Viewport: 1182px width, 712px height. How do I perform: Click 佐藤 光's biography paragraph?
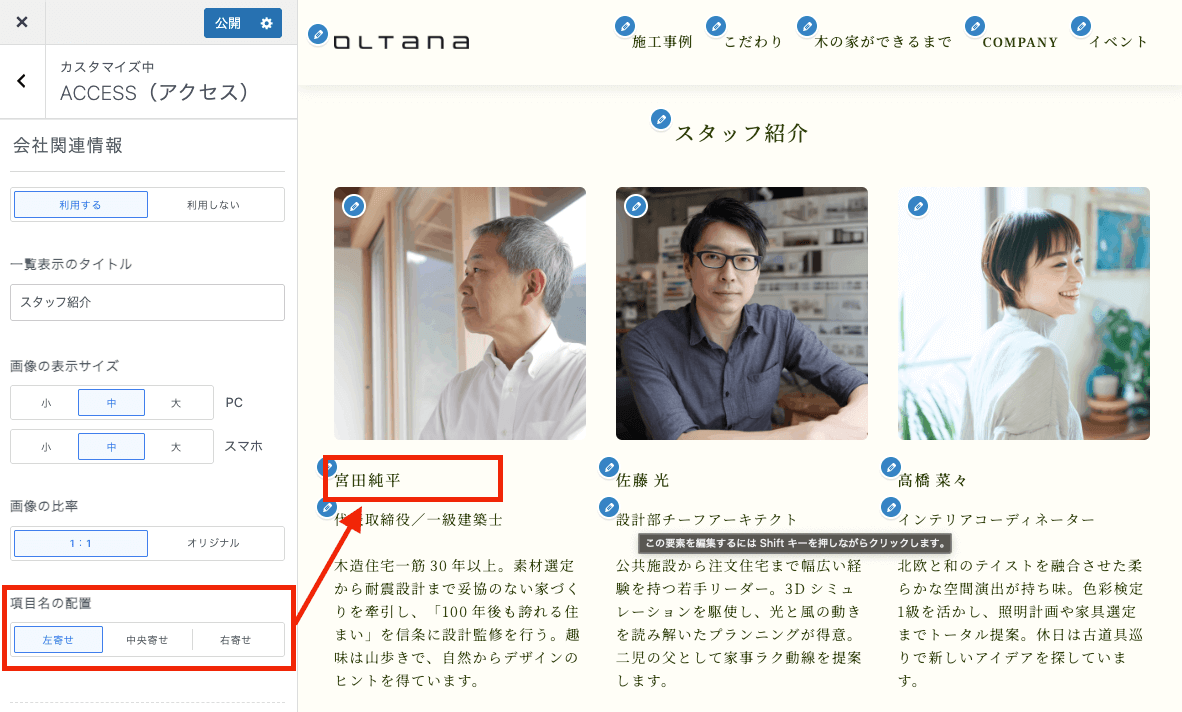(739, 623)
